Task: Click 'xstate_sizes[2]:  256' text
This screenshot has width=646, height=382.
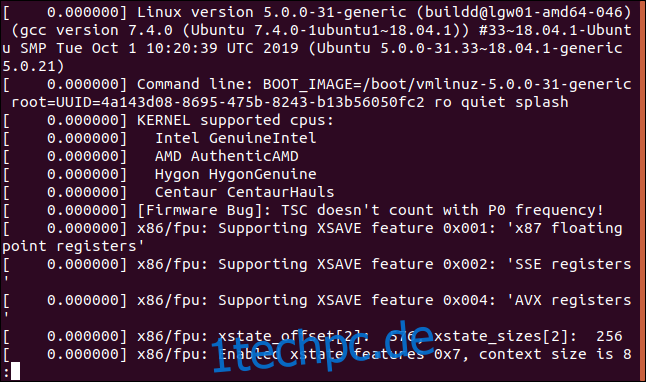Action: 528,336
